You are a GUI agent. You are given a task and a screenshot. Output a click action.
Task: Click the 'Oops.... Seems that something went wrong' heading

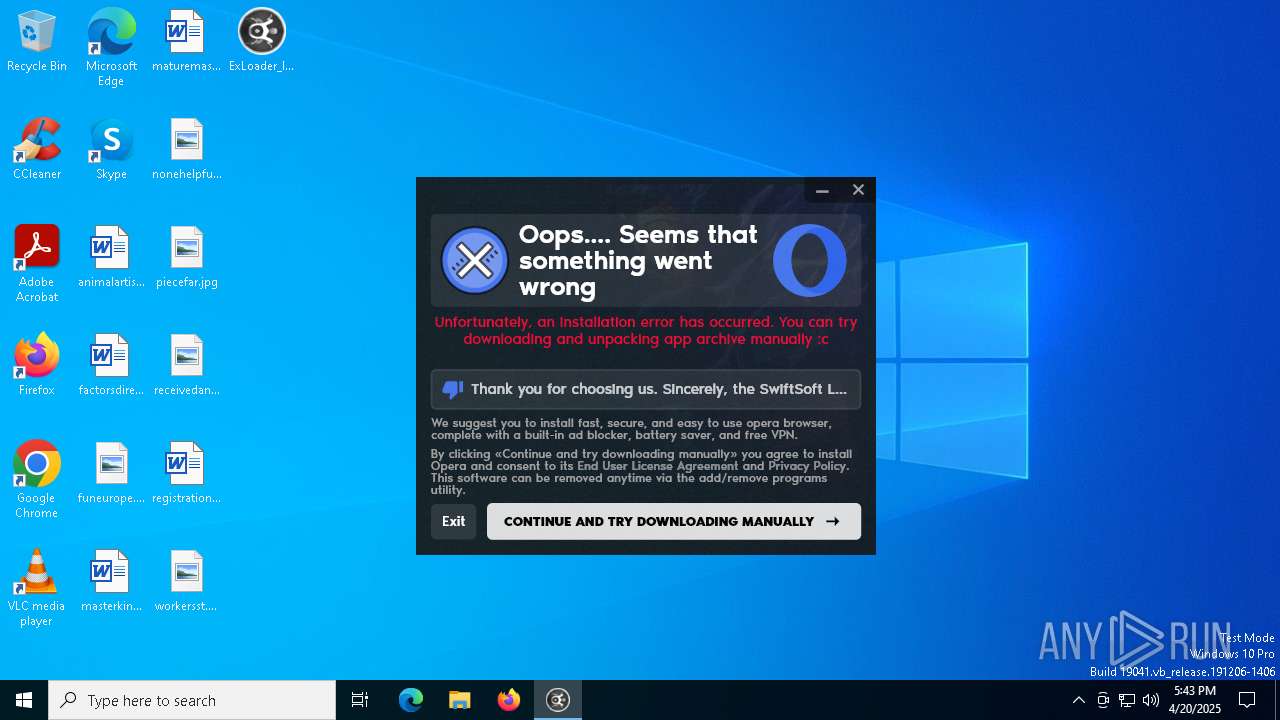point(638,260)
